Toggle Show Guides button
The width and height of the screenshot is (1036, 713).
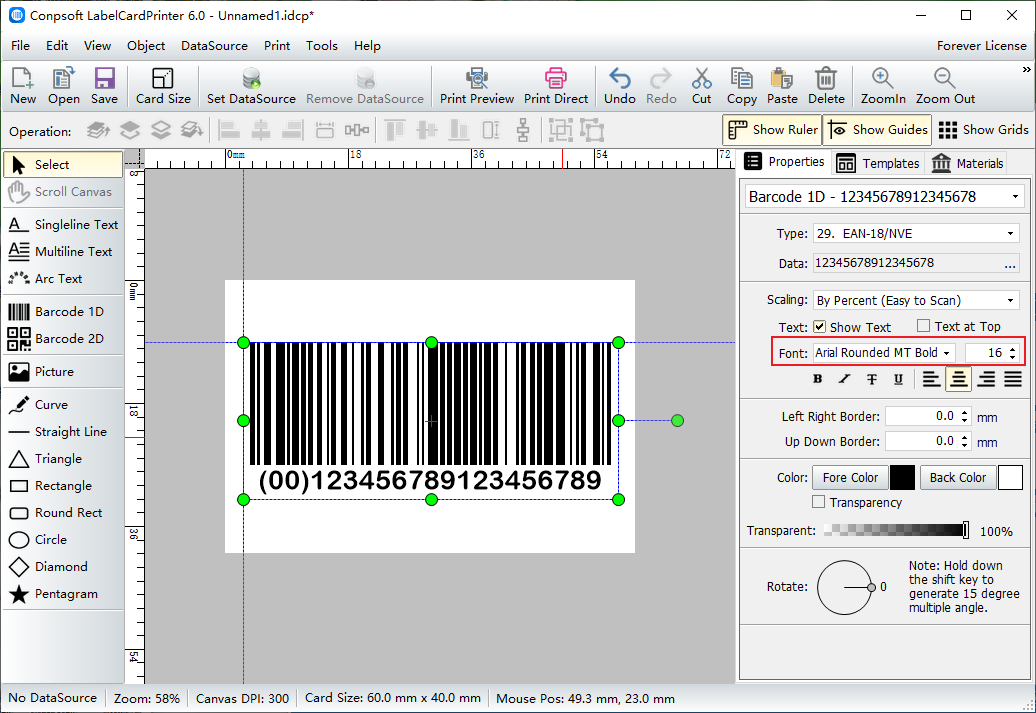[877, 130]
